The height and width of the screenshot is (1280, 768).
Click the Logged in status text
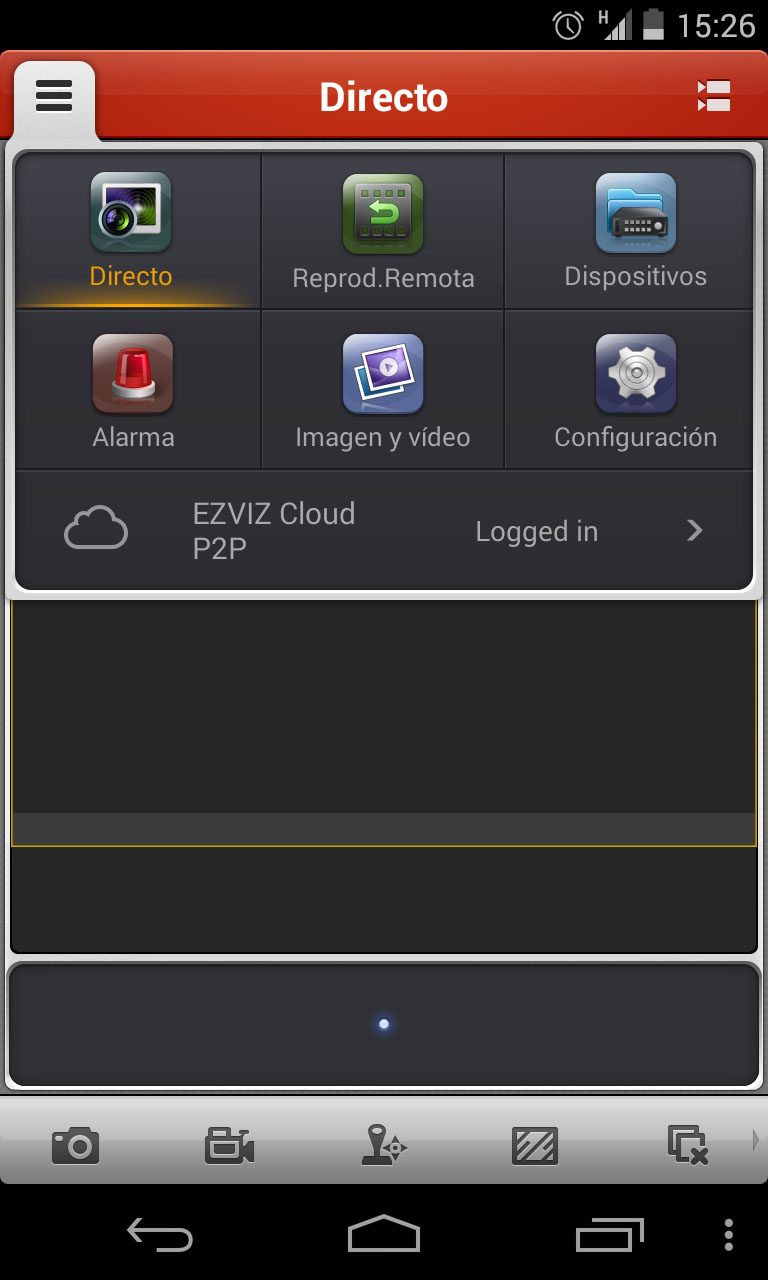(x=537, y=532)
